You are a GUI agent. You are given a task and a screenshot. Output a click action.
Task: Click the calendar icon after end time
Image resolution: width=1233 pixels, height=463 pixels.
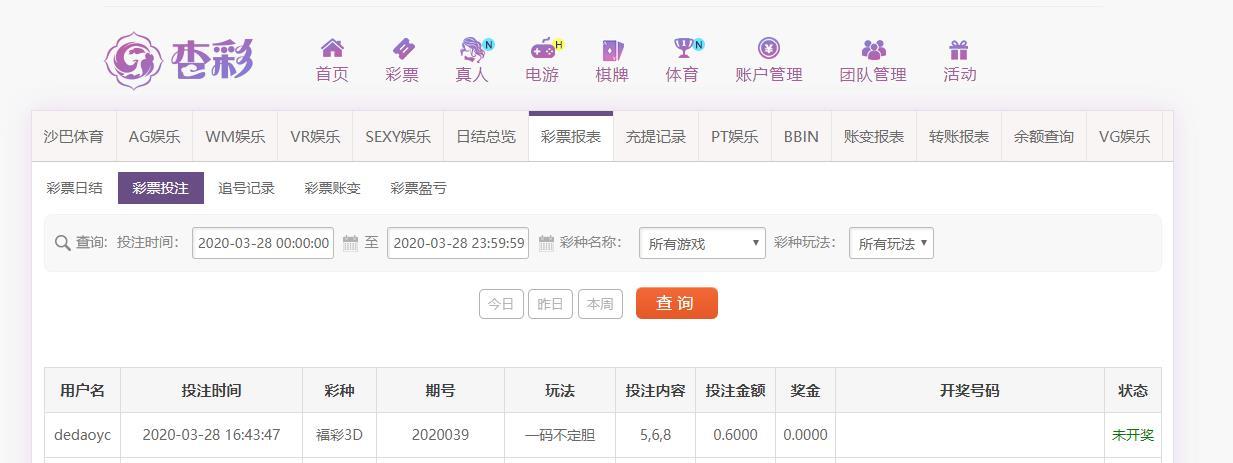[546, 242]
